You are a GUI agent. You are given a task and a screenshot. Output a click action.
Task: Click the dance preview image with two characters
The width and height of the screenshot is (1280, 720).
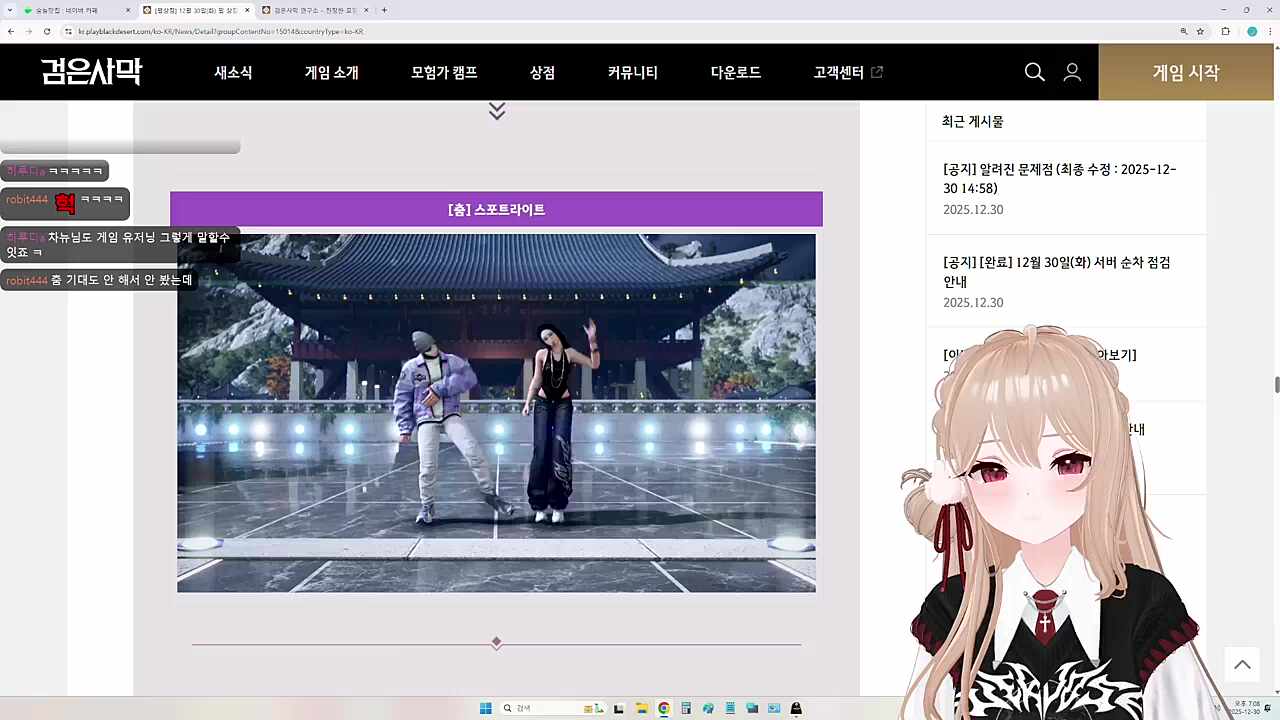[x=496, y=413]
